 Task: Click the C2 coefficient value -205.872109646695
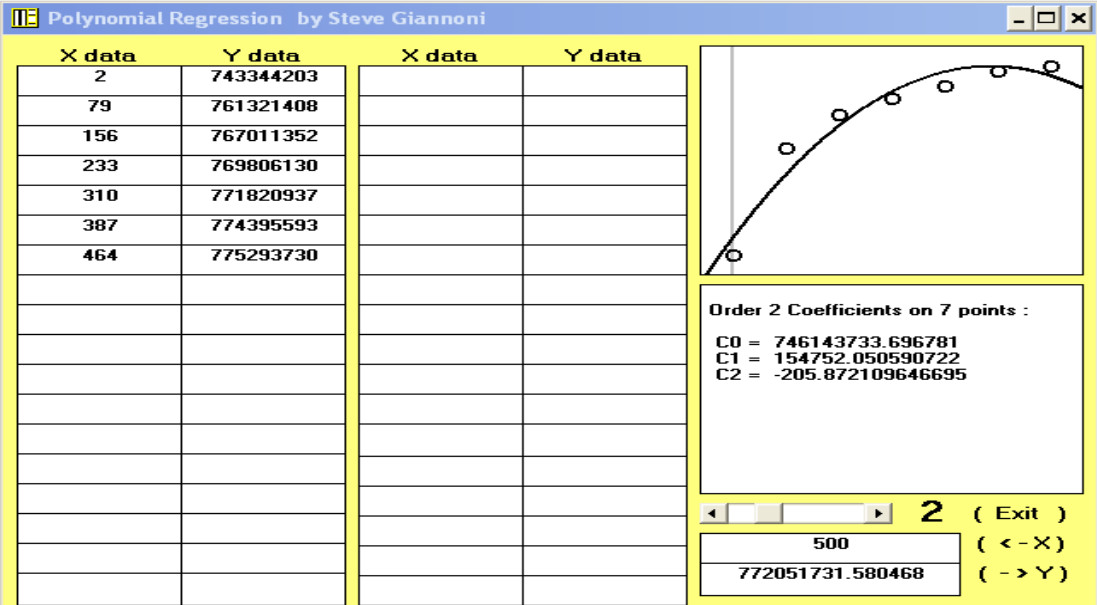click(x=870, y=374)
